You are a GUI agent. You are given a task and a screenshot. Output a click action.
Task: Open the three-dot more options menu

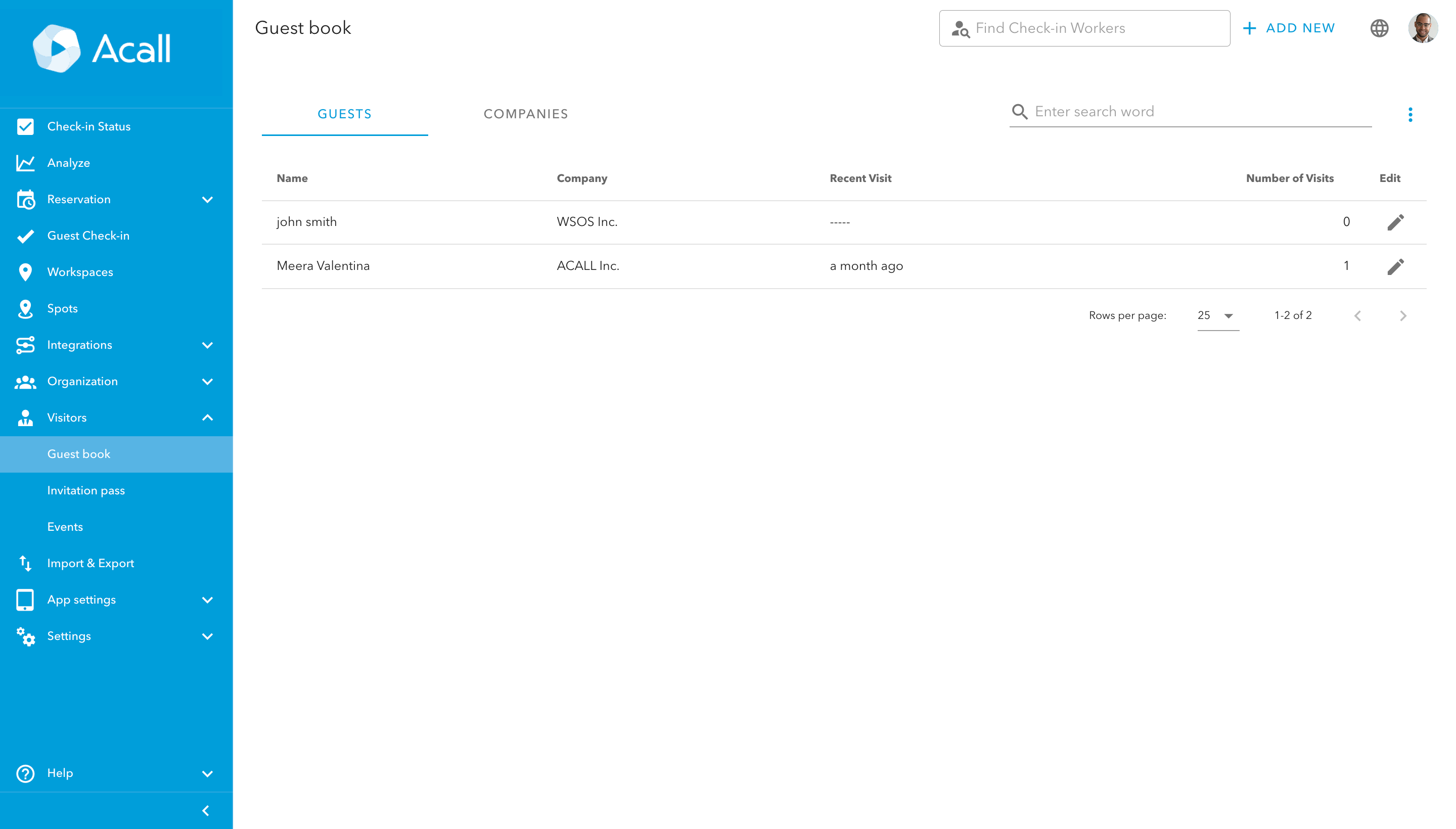[x=1410, y=114]
